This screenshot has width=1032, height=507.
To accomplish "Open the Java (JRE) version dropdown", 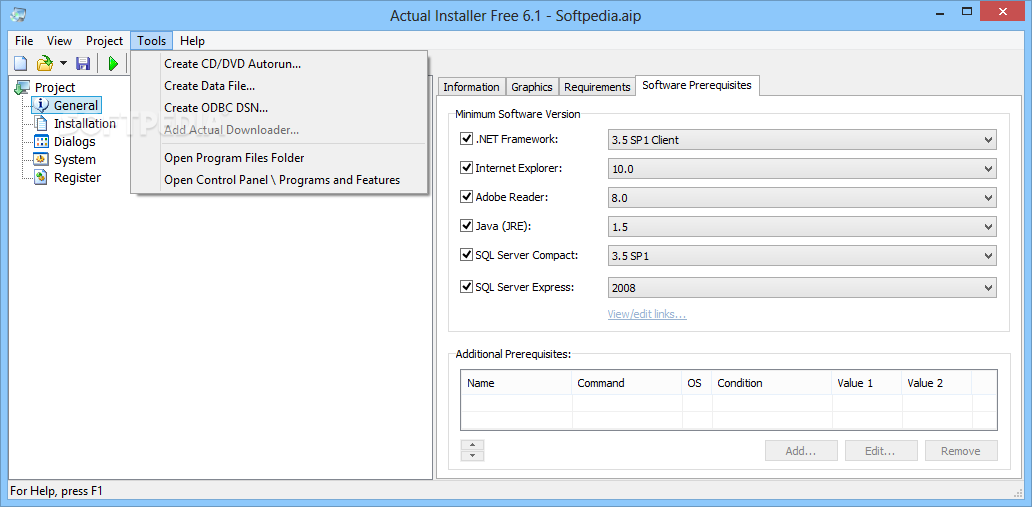I will [802, 227].
